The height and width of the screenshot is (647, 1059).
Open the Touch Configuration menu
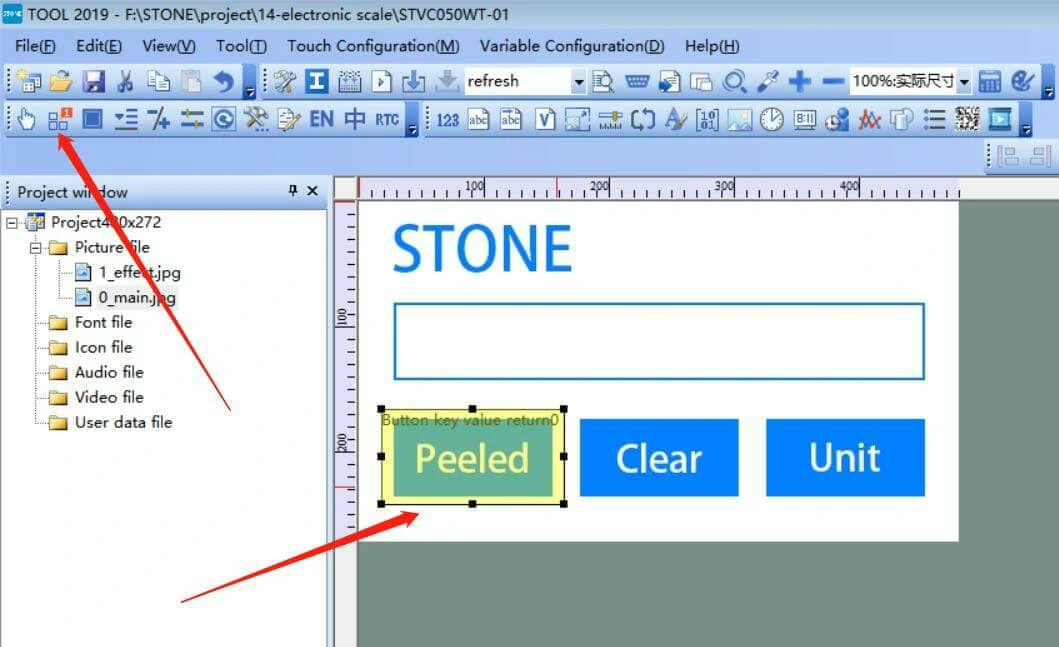click(373, 46)
